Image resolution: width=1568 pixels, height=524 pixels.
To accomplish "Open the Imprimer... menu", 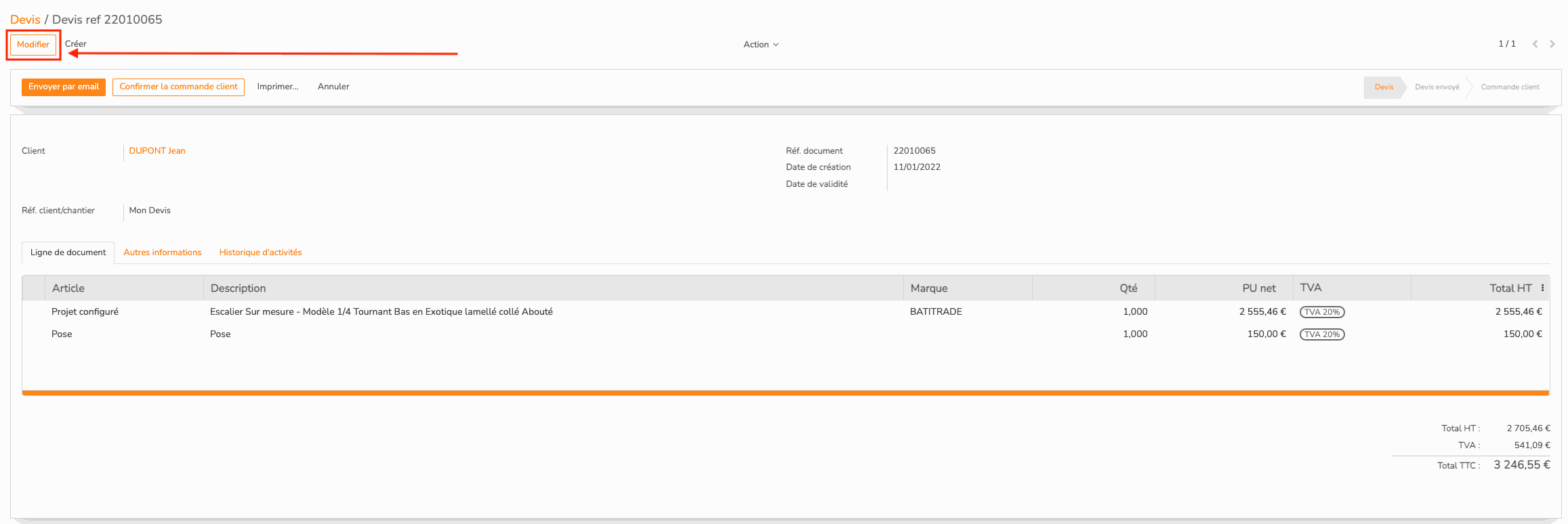I will 278,87.
